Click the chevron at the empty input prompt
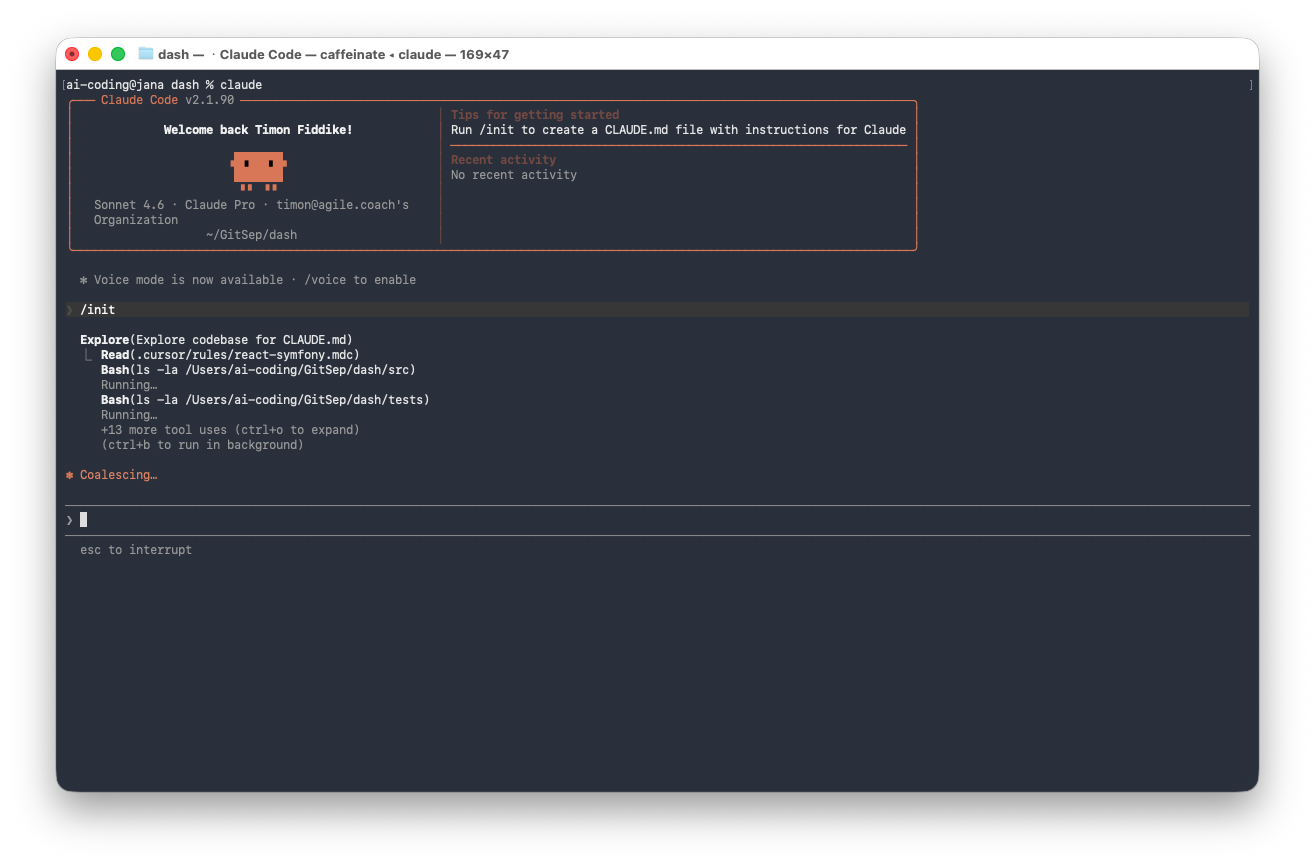Viewport: 1315px width, 866px height. coord(70,520)
